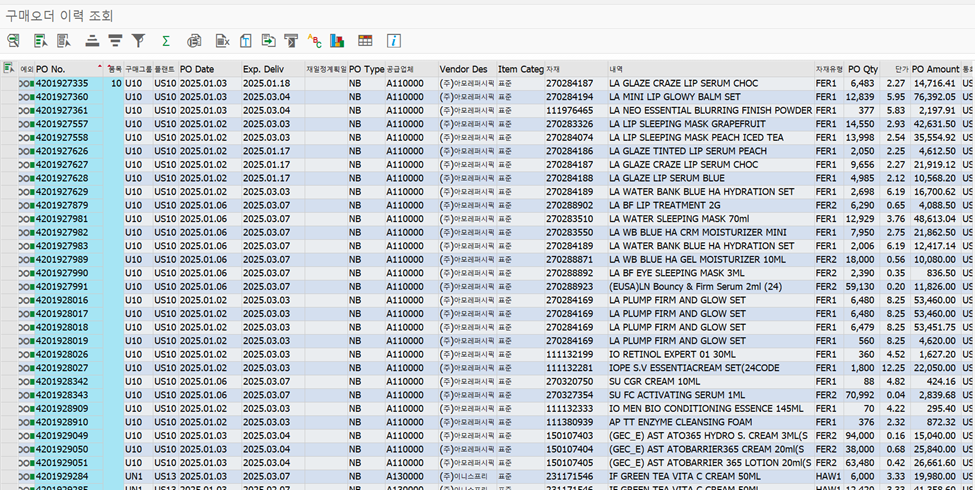The height and width of the screenshot is (490, 975).
Task: Click the Select All toolbar icon
Action: coord(40,41)
